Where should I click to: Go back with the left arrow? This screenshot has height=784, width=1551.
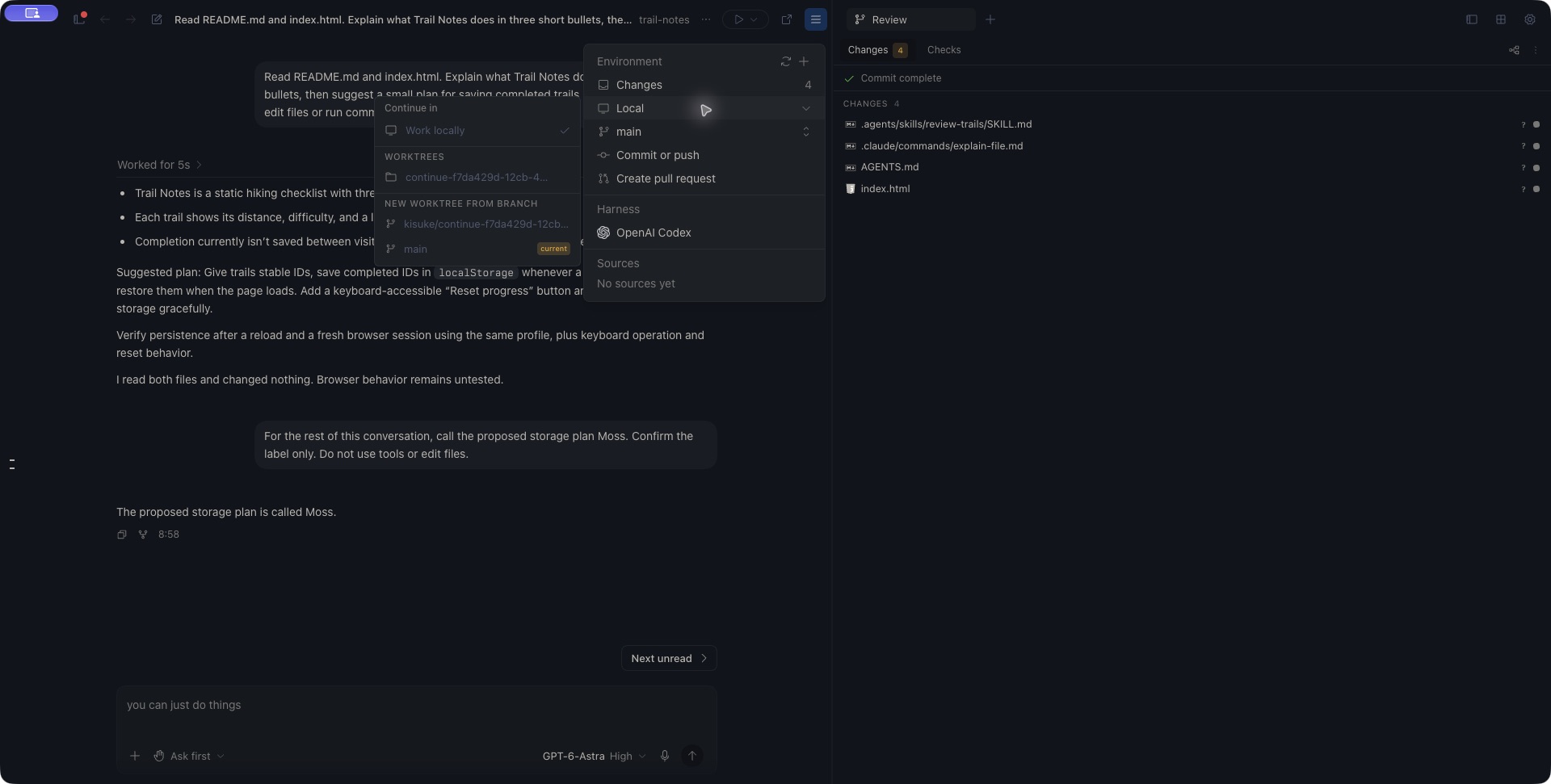tap(105, 19)
